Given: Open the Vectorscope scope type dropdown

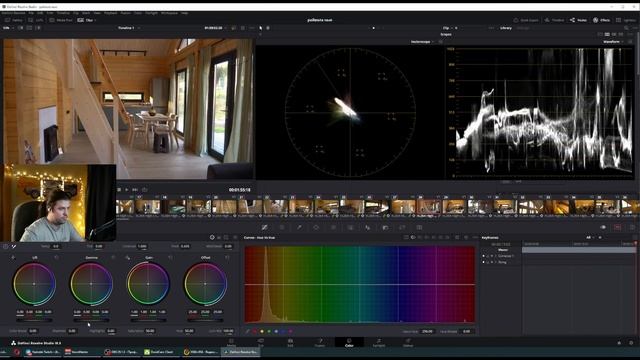Looking at the screenshot, I should coord(422,42).
